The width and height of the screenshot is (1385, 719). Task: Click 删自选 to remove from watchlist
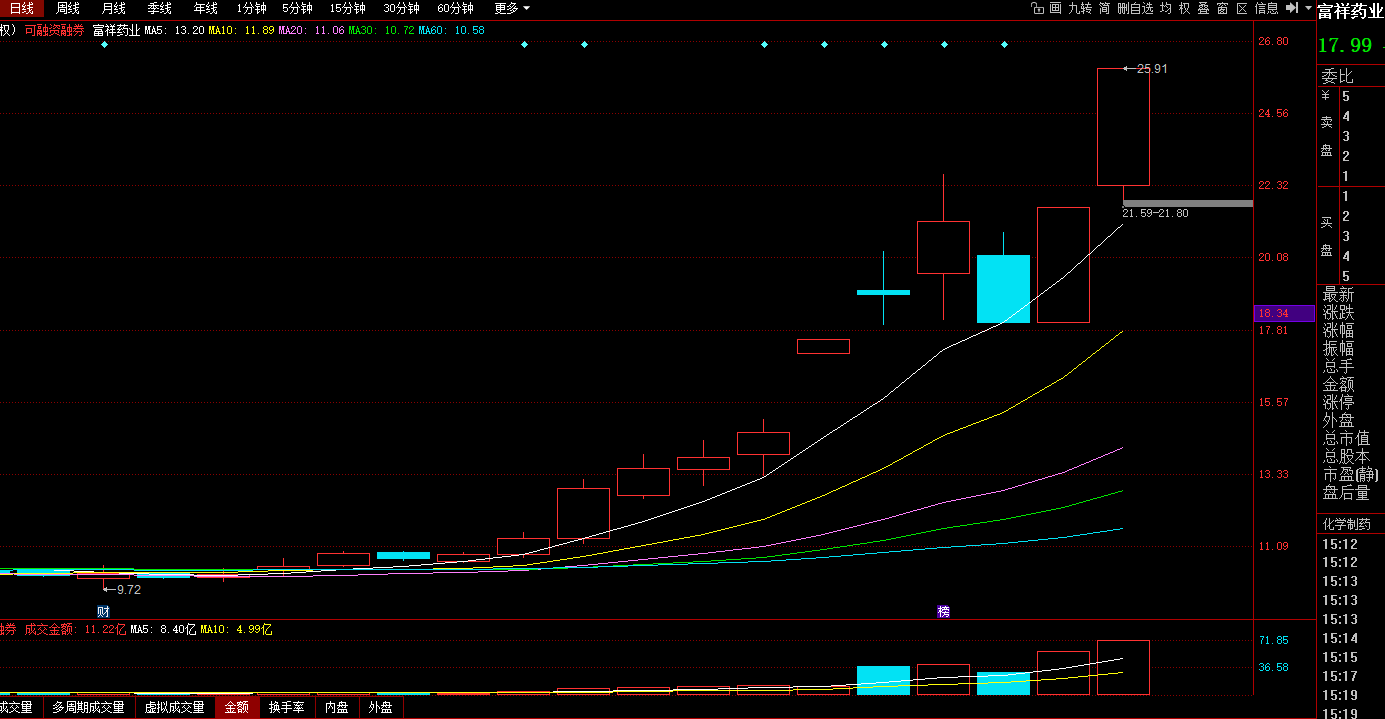pyautogui.click(x=1135, y=8)
